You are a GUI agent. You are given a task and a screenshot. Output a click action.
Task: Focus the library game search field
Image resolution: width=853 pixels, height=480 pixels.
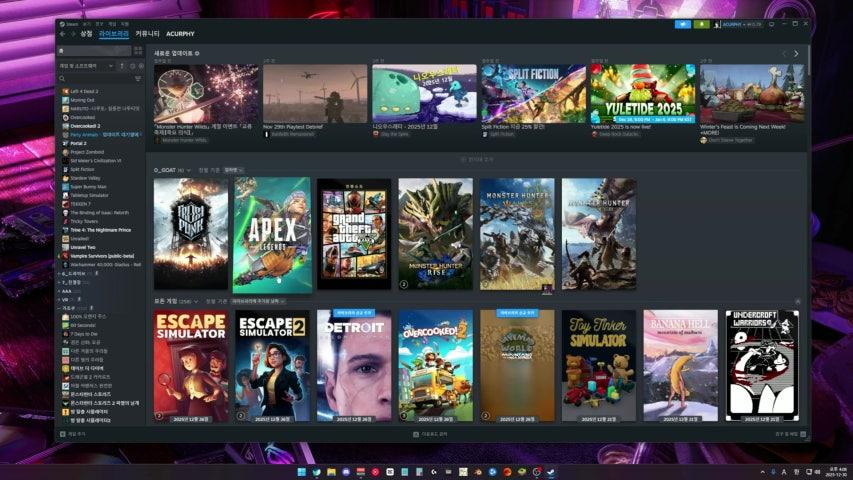click(95, 79)
